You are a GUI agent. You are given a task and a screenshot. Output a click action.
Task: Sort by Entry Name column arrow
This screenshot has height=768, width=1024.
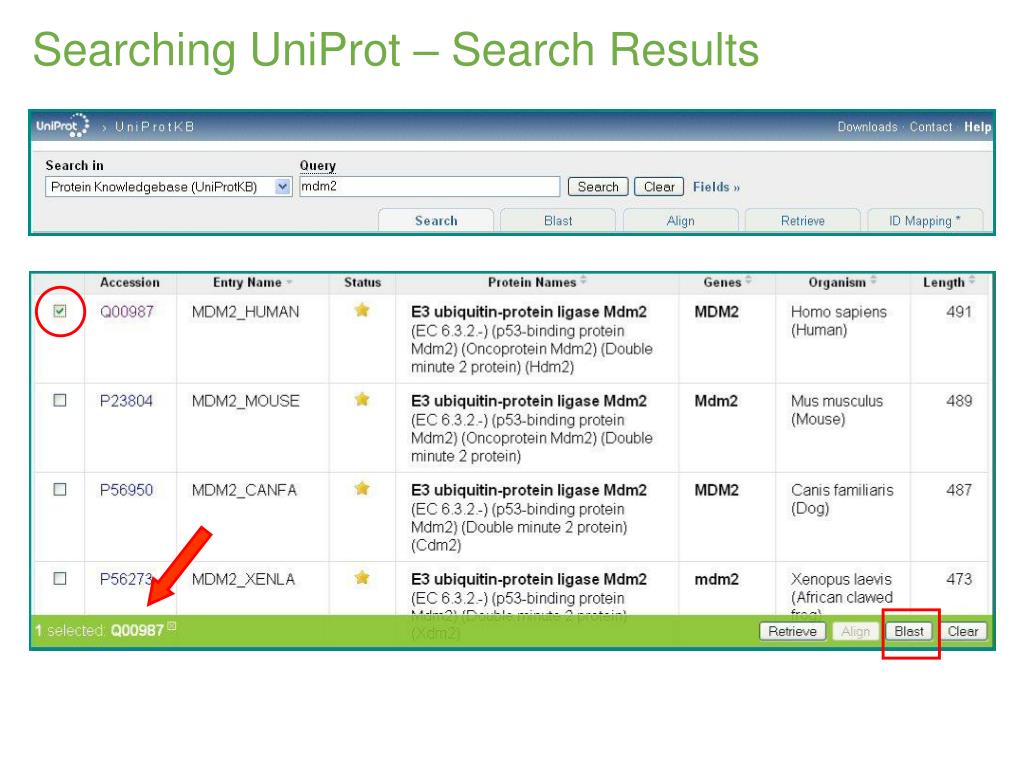point(289,282)
